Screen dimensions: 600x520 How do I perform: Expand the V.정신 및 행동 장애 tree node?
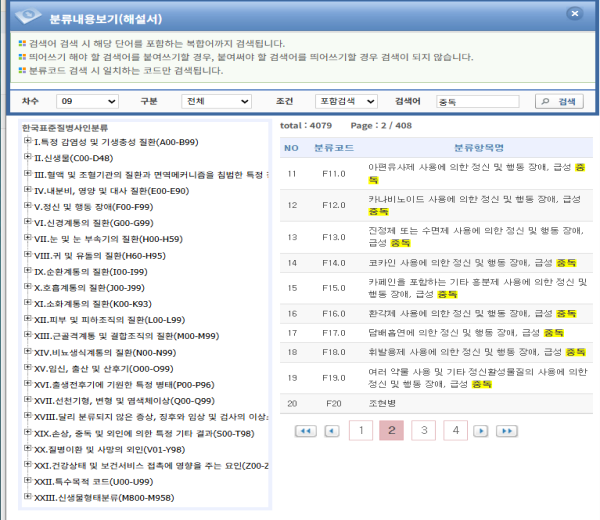click(x=26, y=206)
